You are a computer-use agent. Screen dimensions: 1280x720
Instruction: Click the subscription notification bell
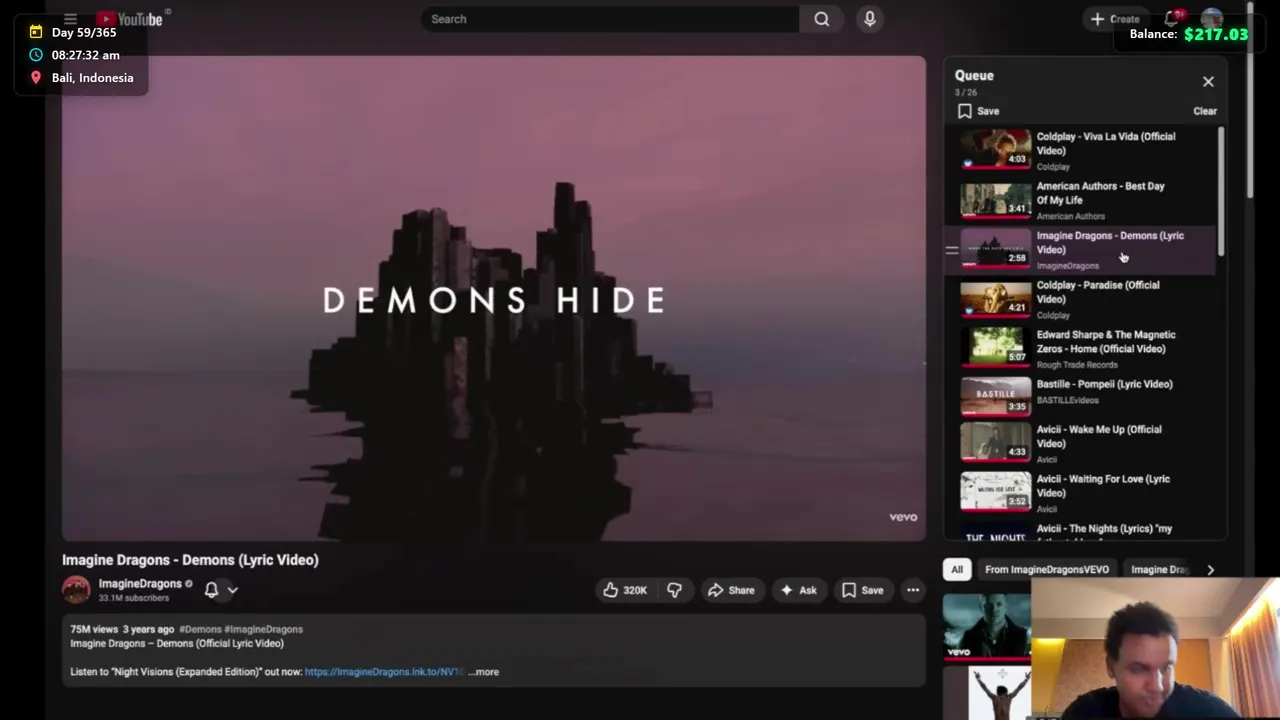[x=211, y=590]
